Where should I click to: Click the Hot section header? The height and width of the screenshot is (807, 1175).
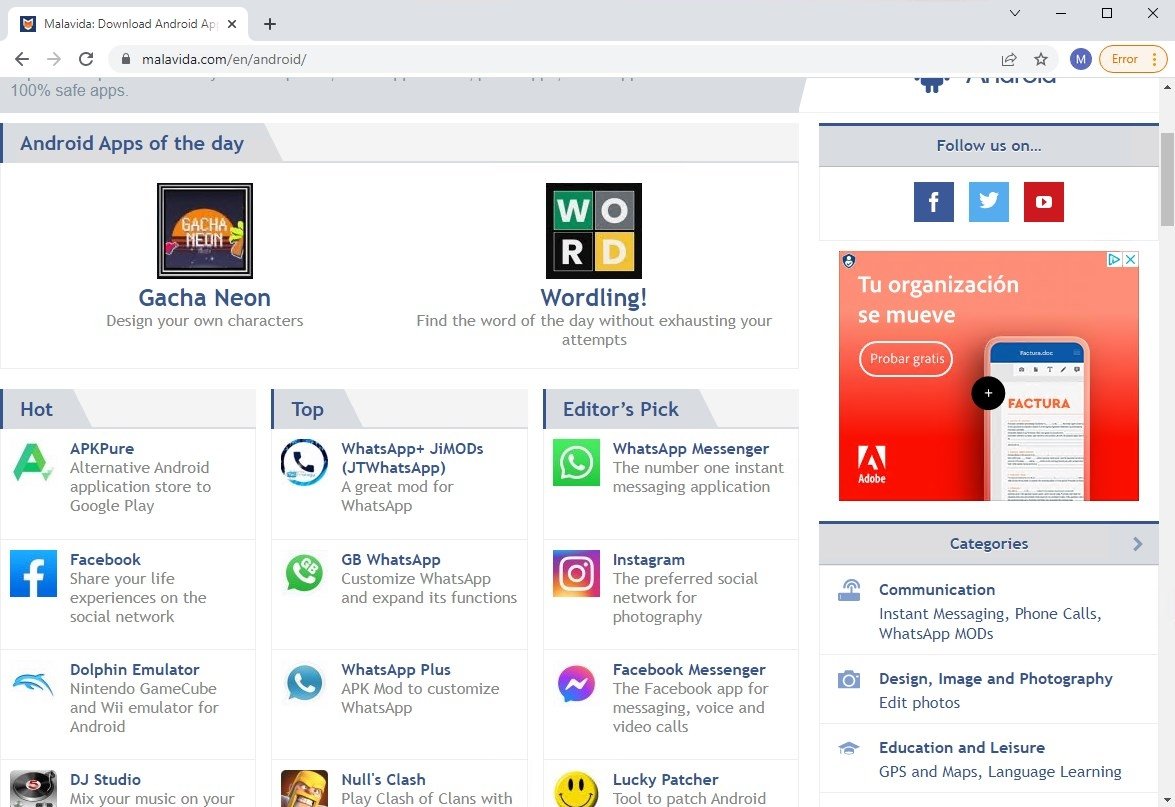click(37, 409)
